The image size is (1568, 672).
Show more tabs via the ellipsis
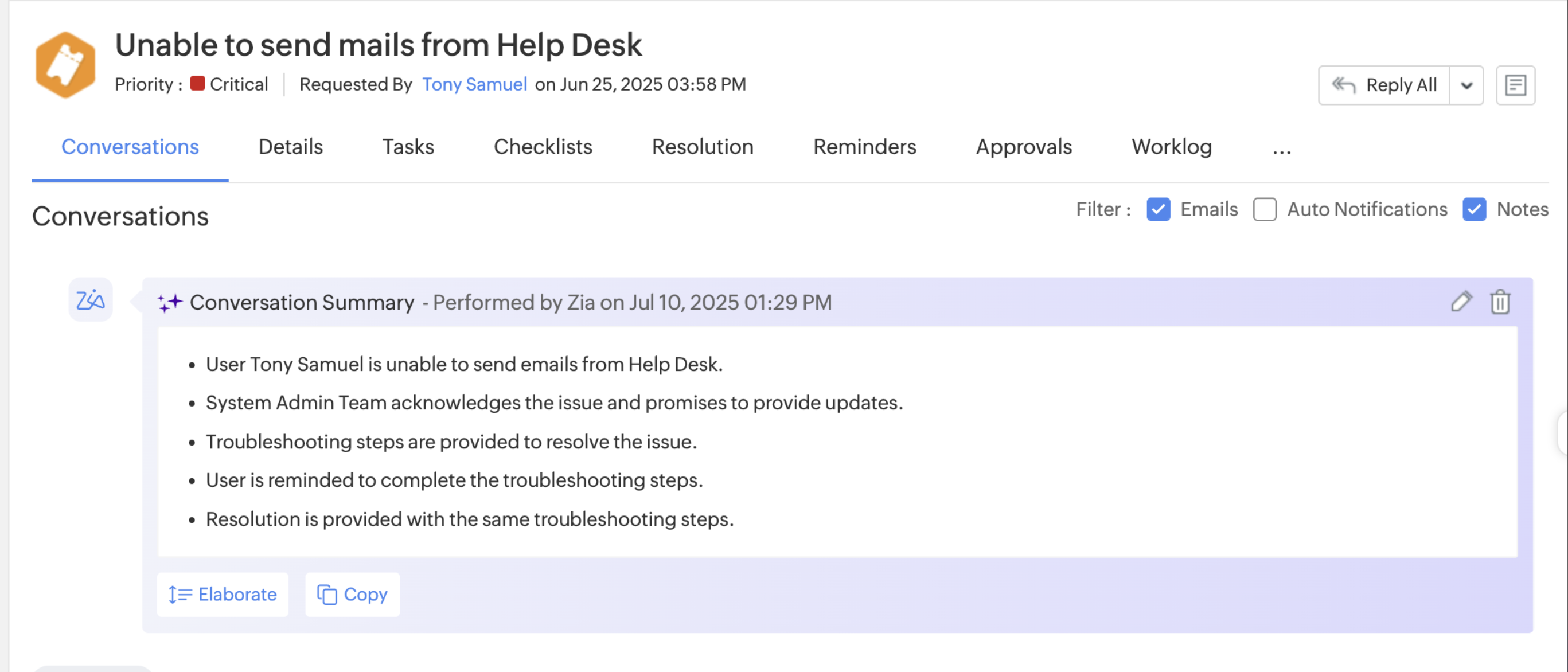(1281, 148)
